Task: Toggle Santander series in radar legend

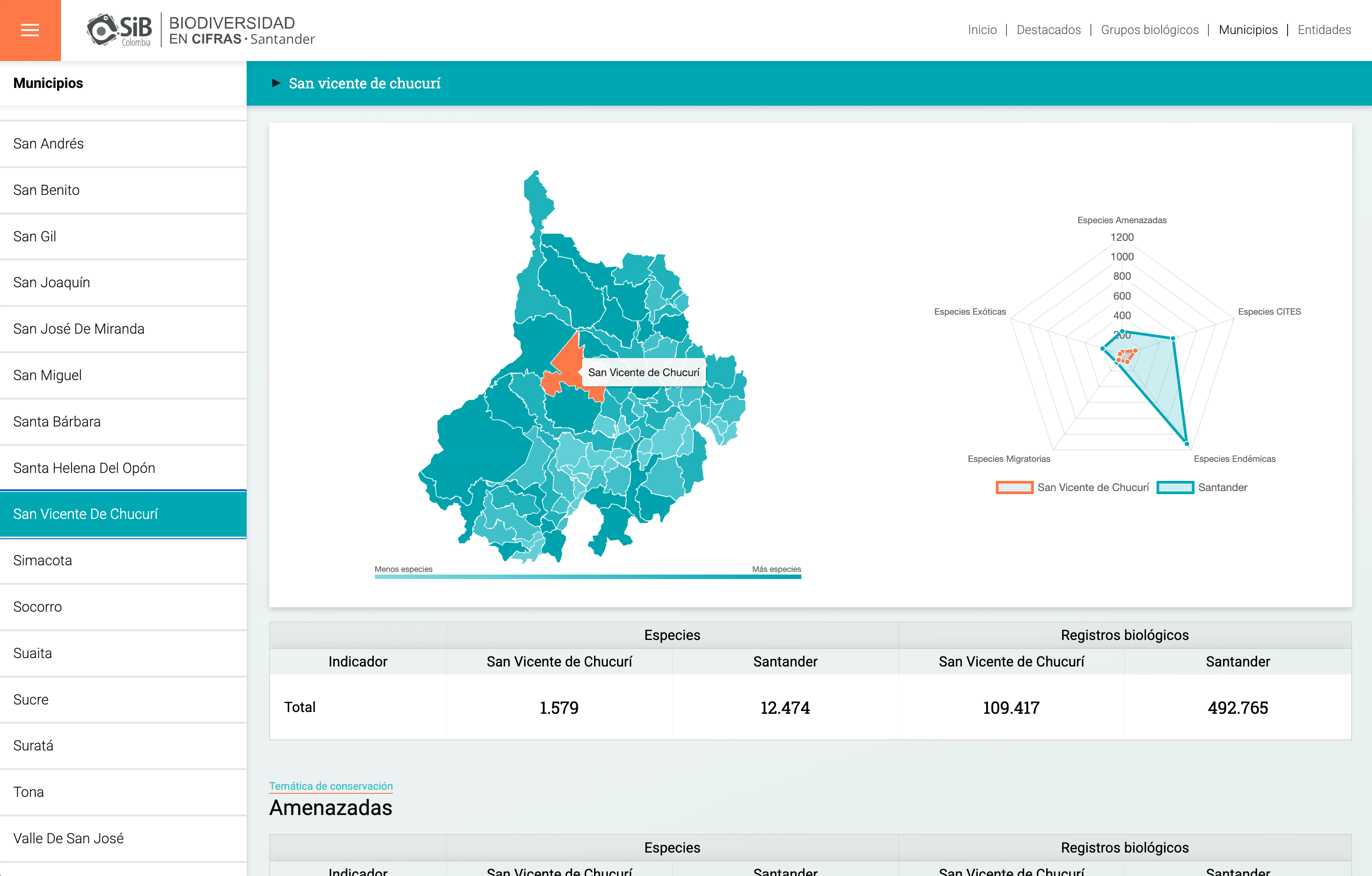Action: pyautogui.click(x=1175, y=488)
